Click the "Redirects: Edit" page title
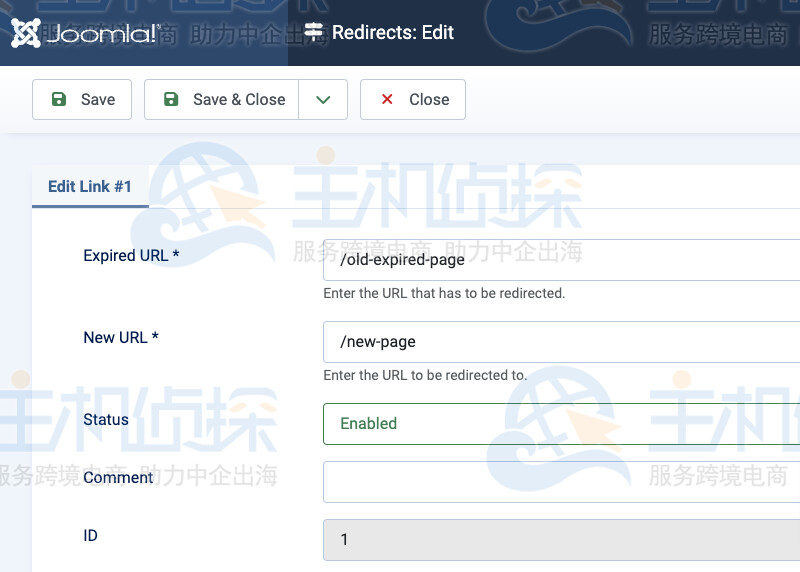The image size is (800, 572). click(x=393, y=33)
